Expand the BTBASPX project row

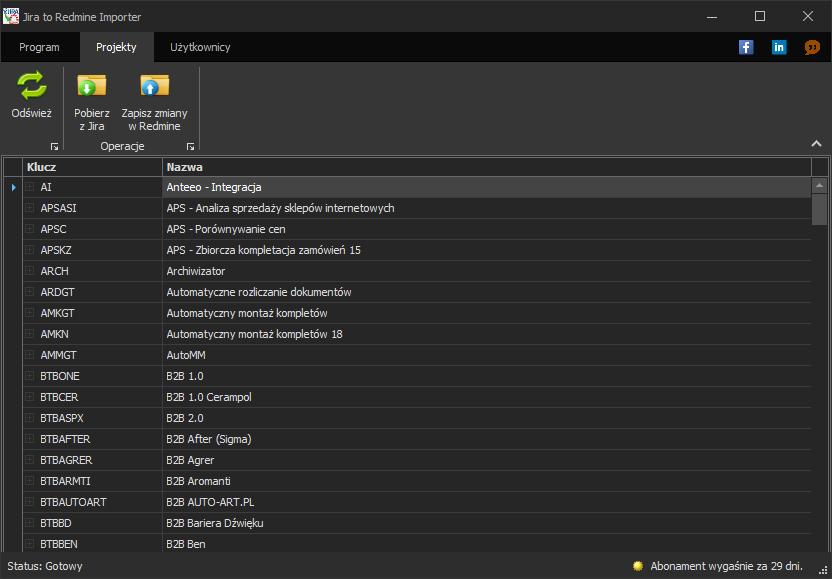tap(30, 418)
